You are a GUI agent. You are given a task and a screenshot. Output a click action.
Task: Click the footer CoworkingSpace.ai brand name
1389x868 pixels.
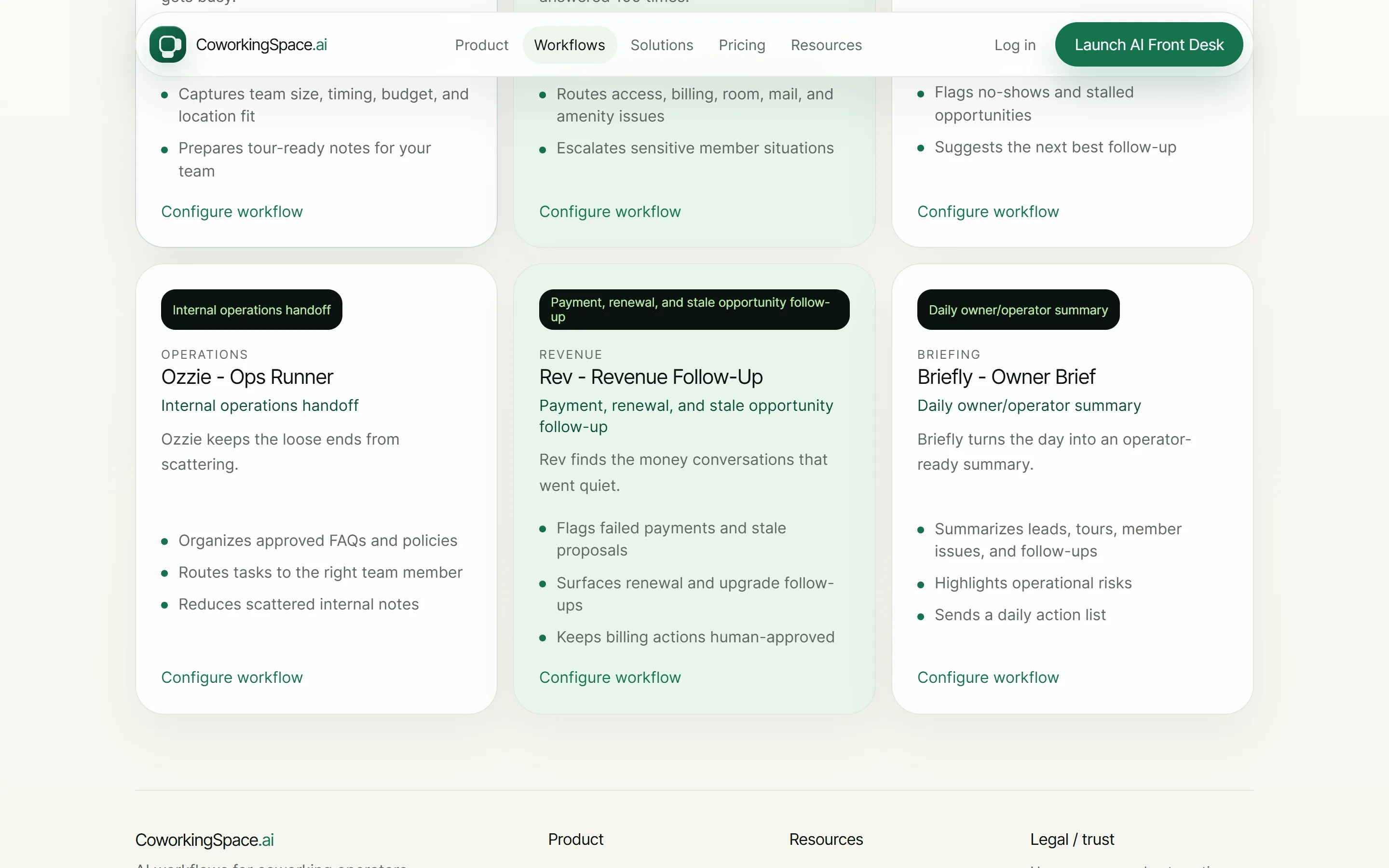click(204, 840)
